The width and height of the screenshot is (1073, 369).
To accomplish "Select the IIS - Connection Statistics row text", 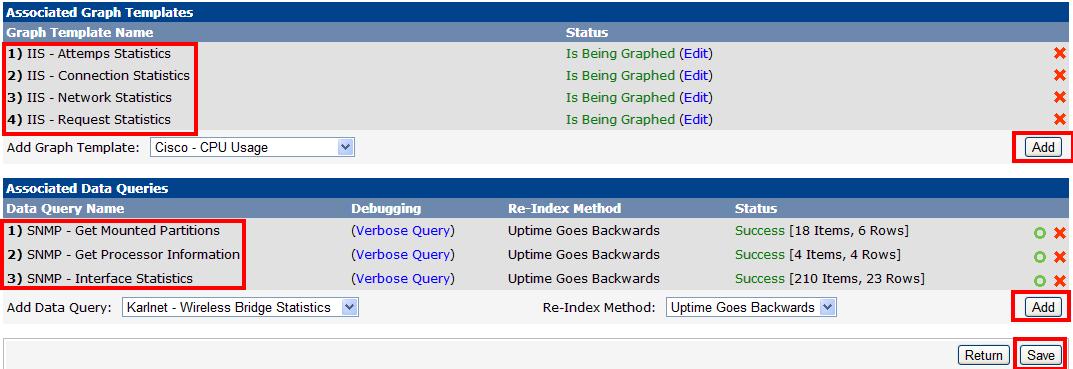I will tap(109, 75).
